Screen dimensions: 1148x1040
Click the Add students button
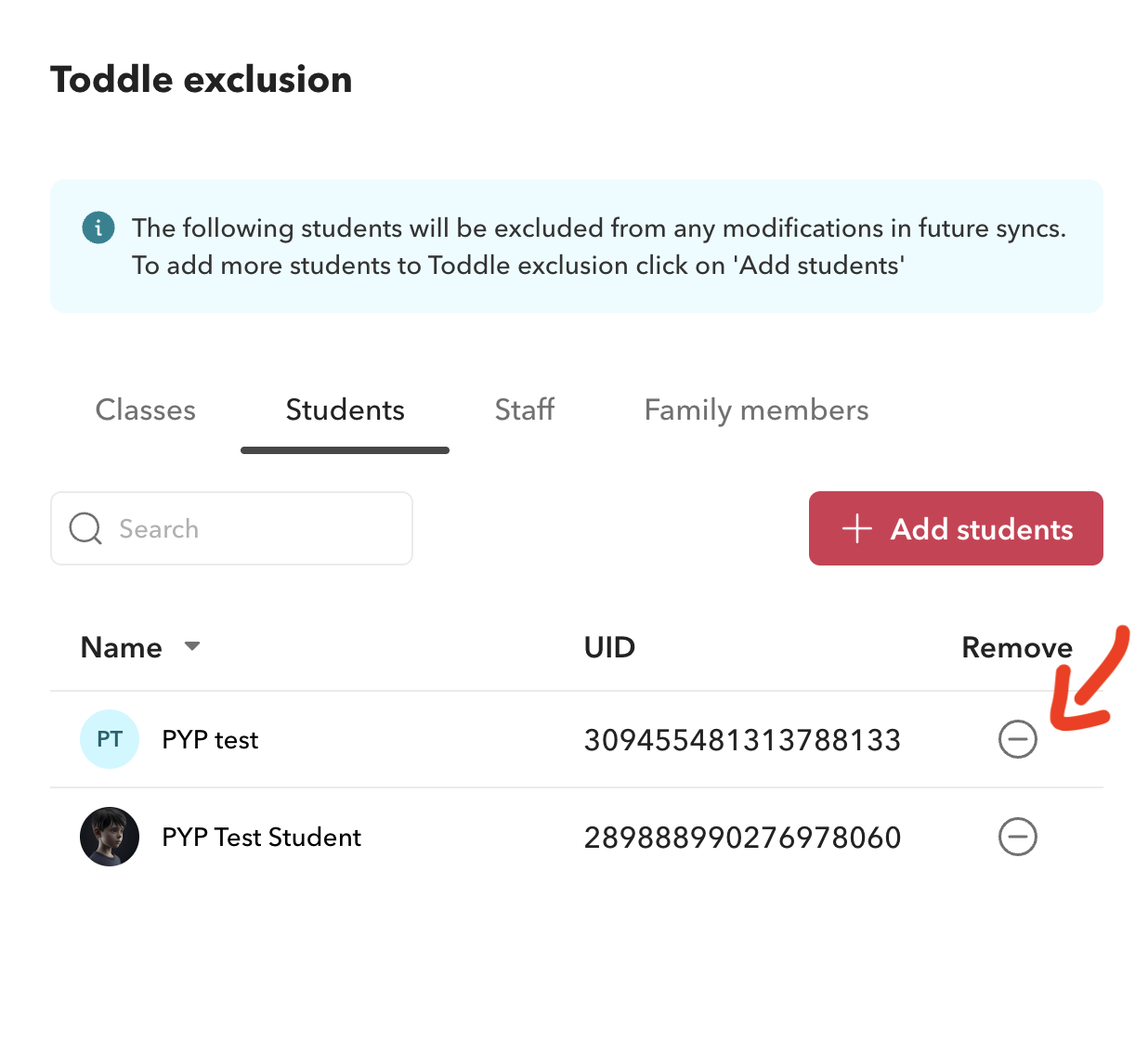click(955, 528)
